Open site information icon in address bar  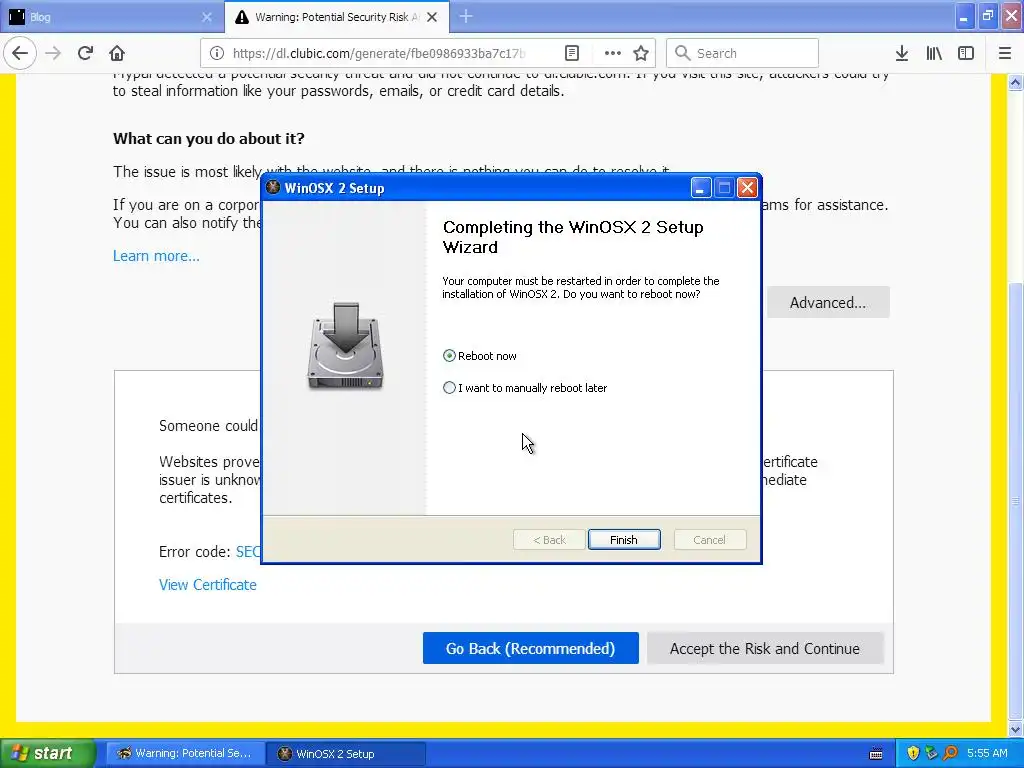click(217, 53)
